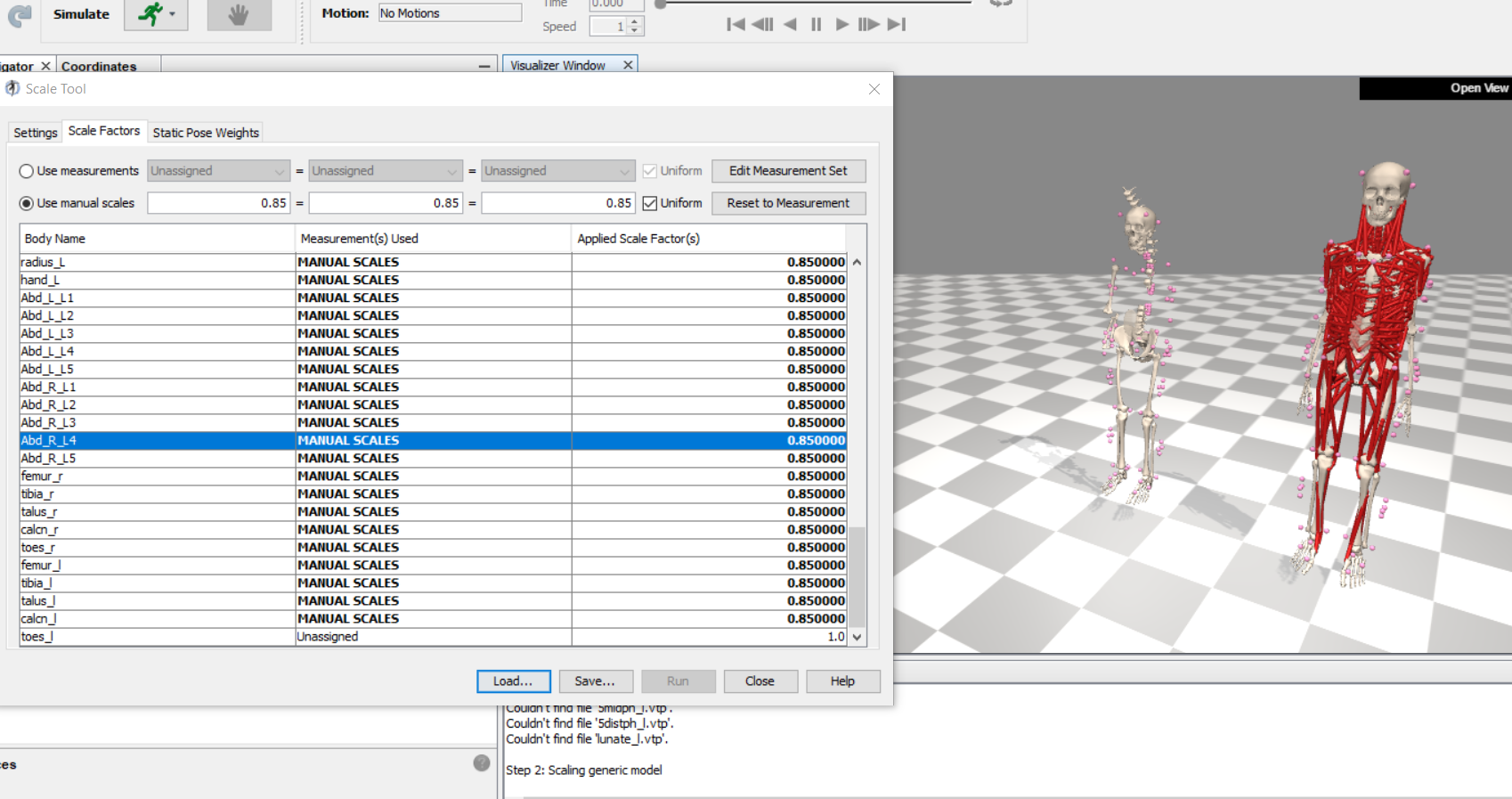Click the Save... button
This screenshot has width=1512, height=799.
tap(596, 681)
